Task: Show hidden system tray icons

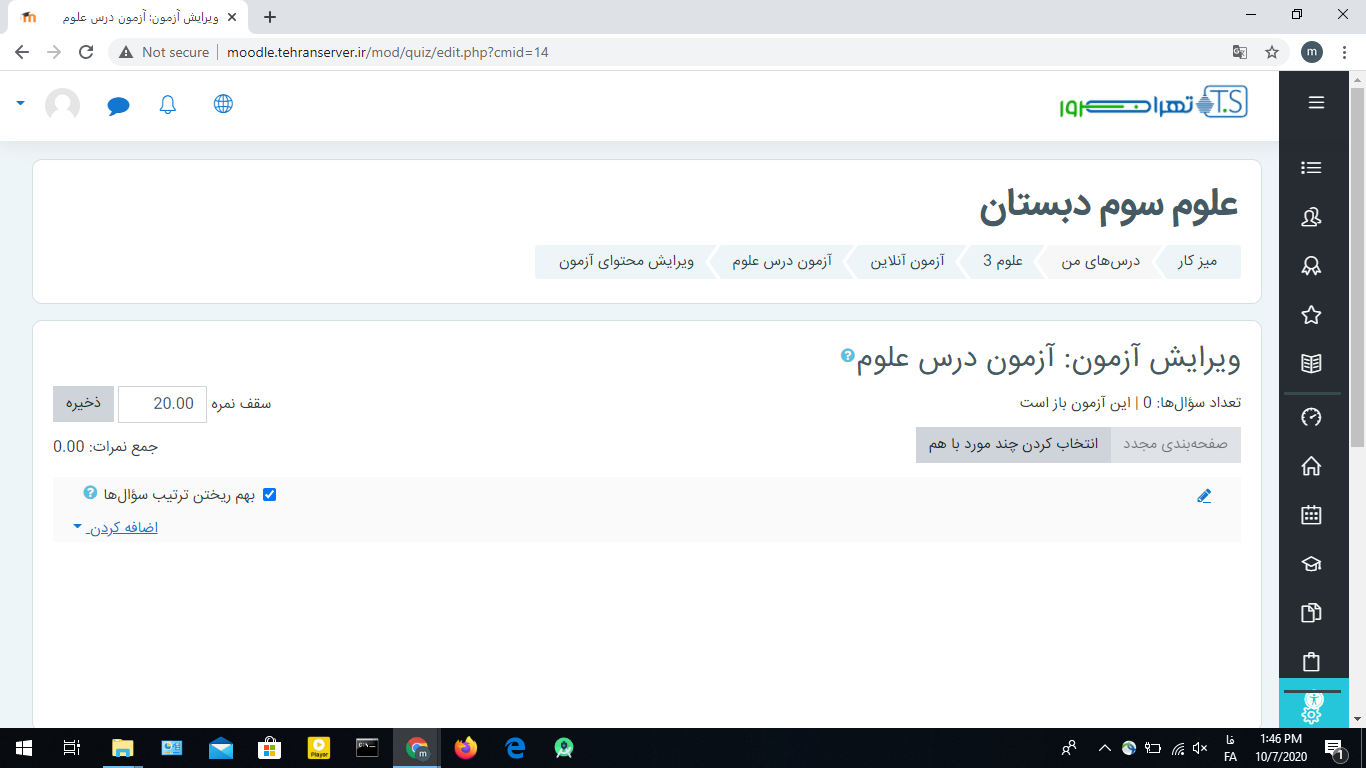Action: coord(1104,748)
